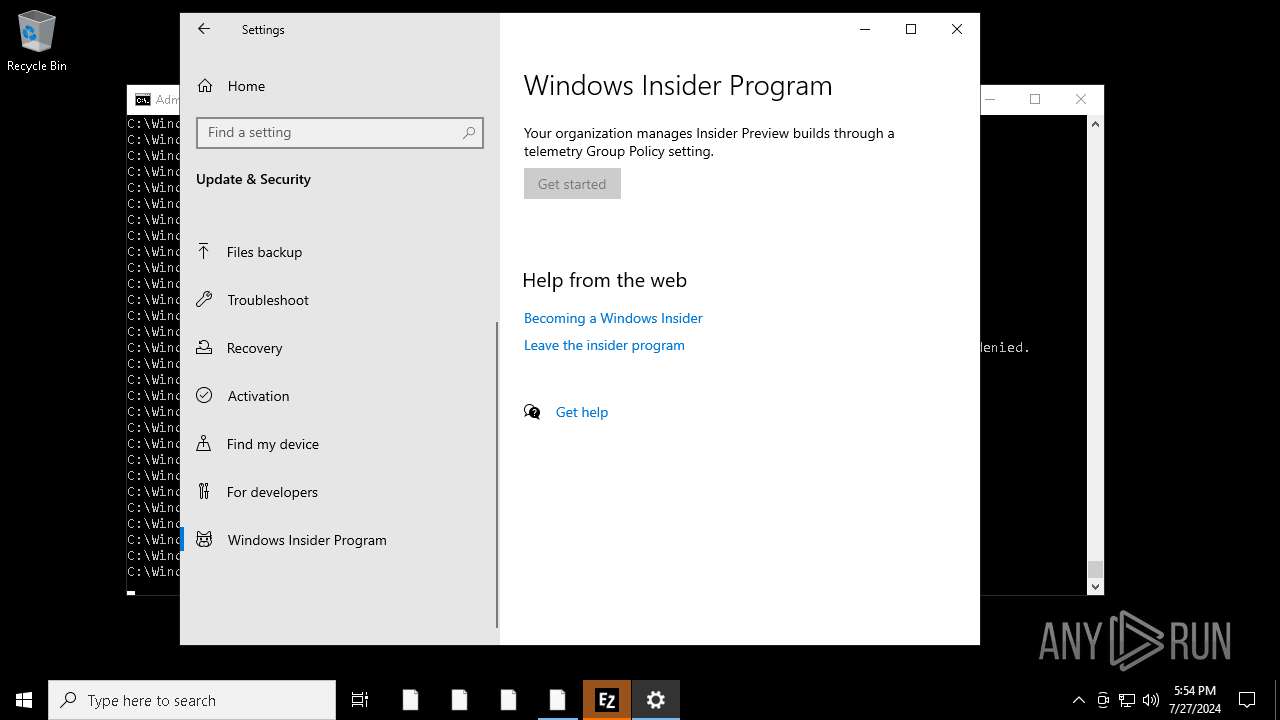Click the Command Prompt window title icon

(x=143, y=100)
